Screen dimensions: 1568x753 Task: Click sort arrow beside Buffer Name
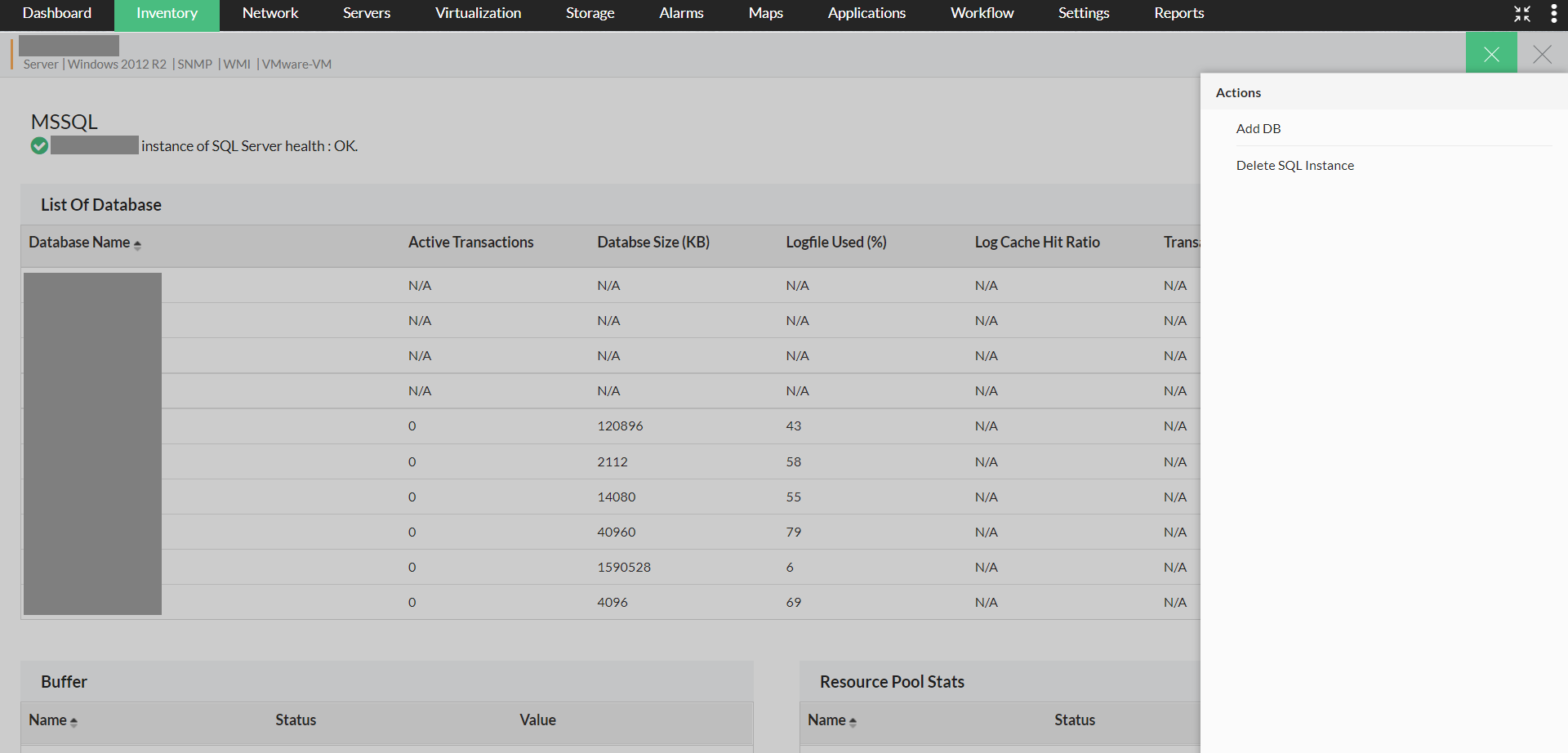(x=73, y=722)
